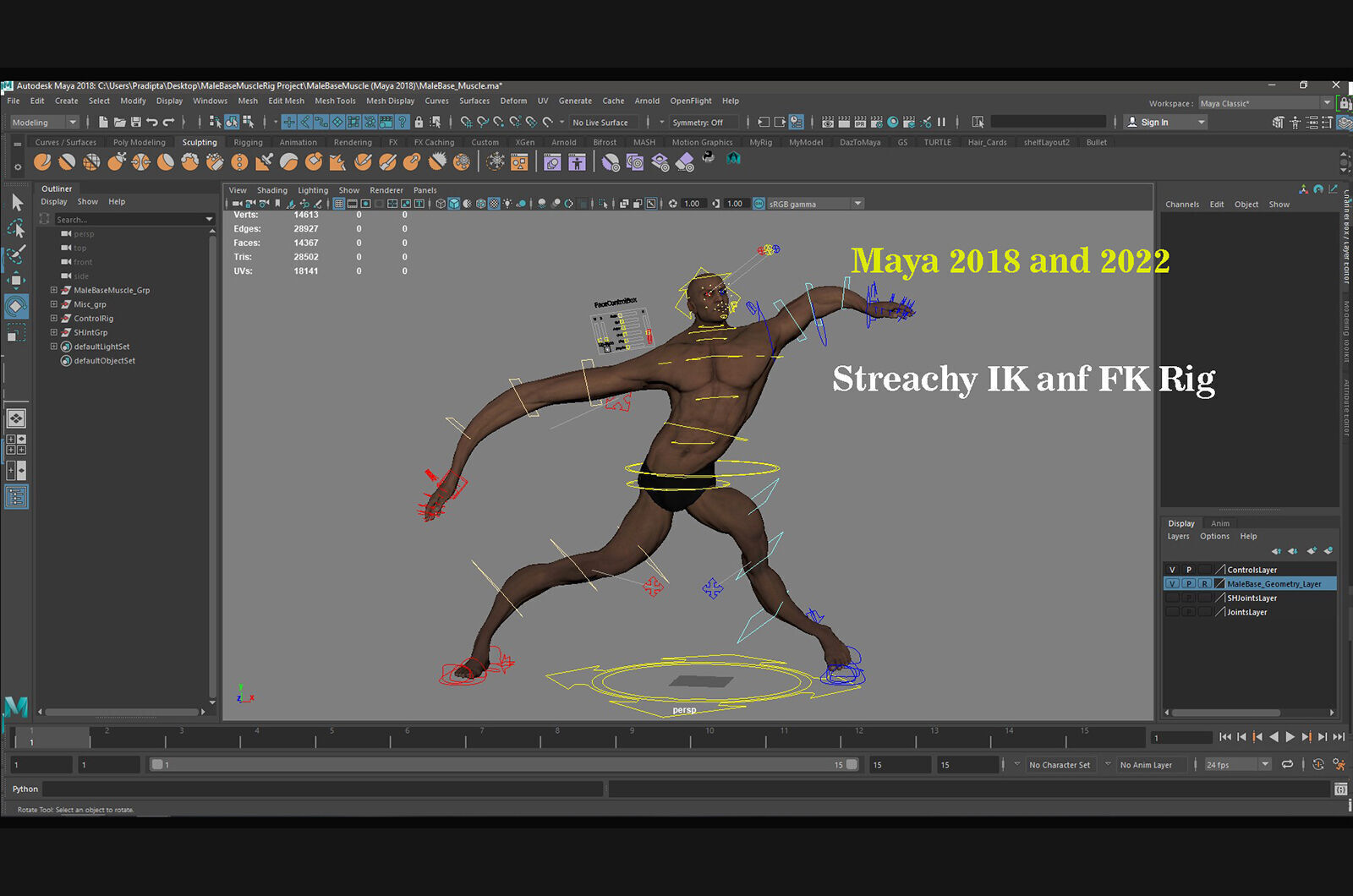Choose the Lasso select tool
The image size is (1353, 896).
[16, 228]
